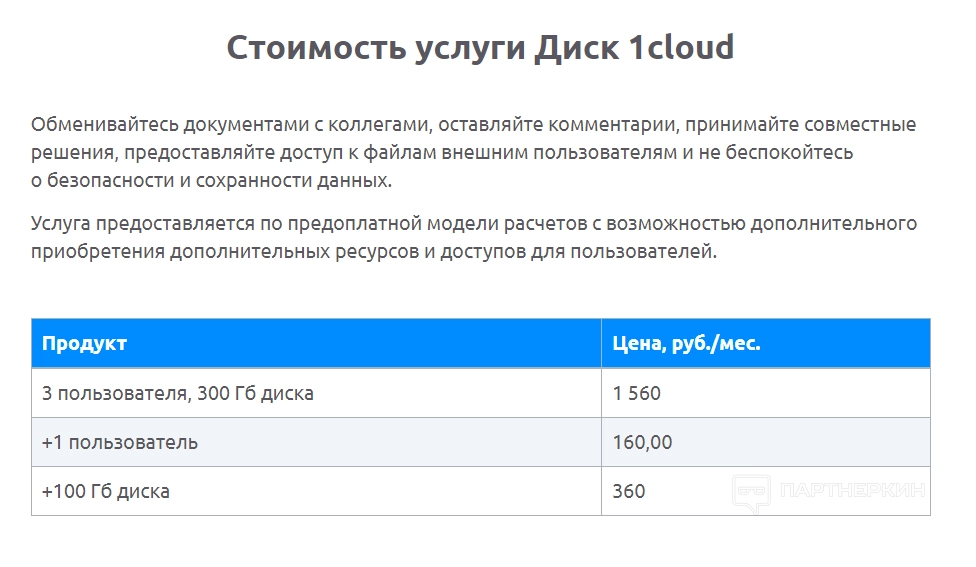Click the price cell showing 1 560
The width and height of the screenshot is (976, 567).
coord(637,393)
